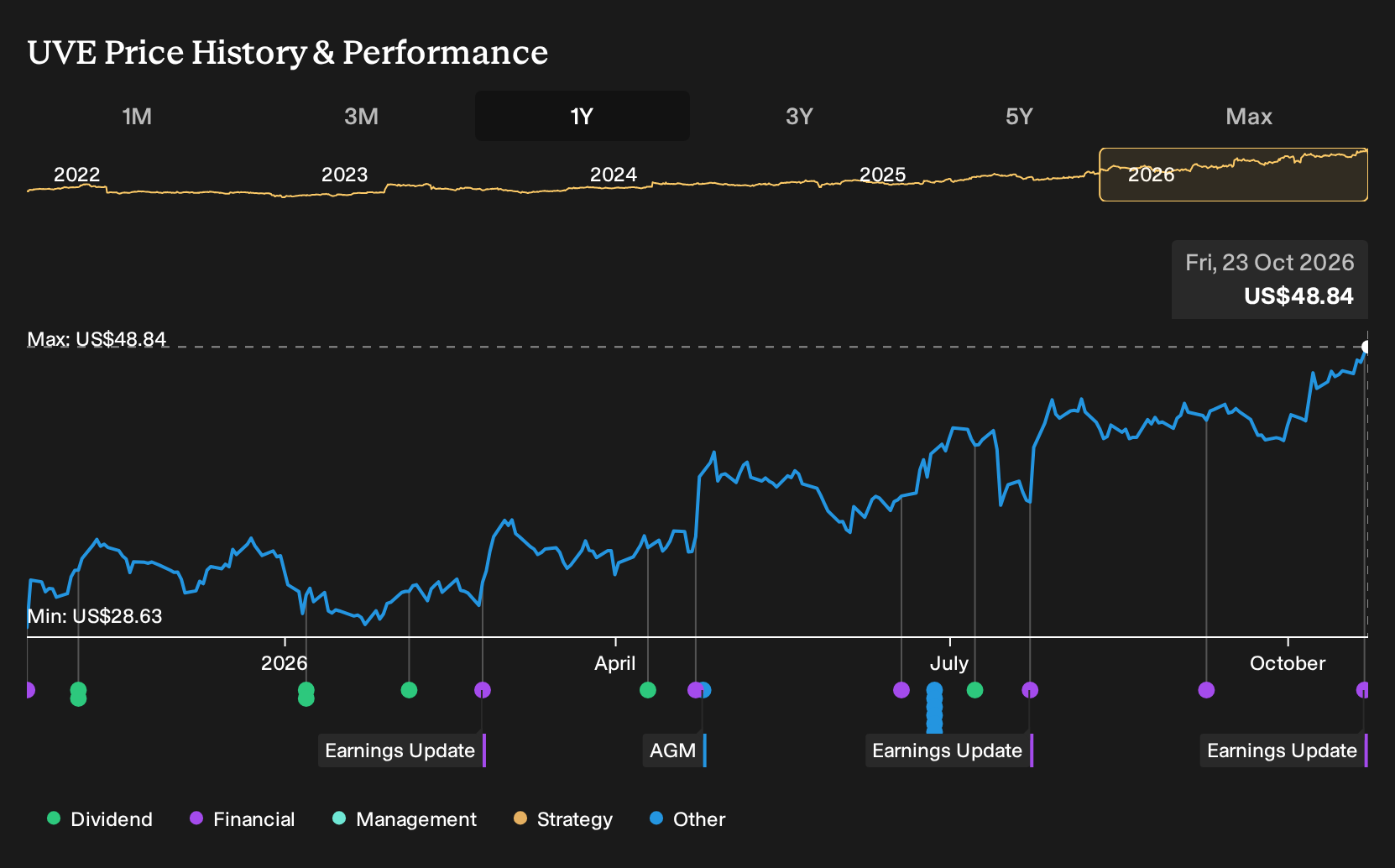The width and height of the screenshot is (1395, 868).
Task: Click the Max: US$48.84 label
Action: coord(97,339)
